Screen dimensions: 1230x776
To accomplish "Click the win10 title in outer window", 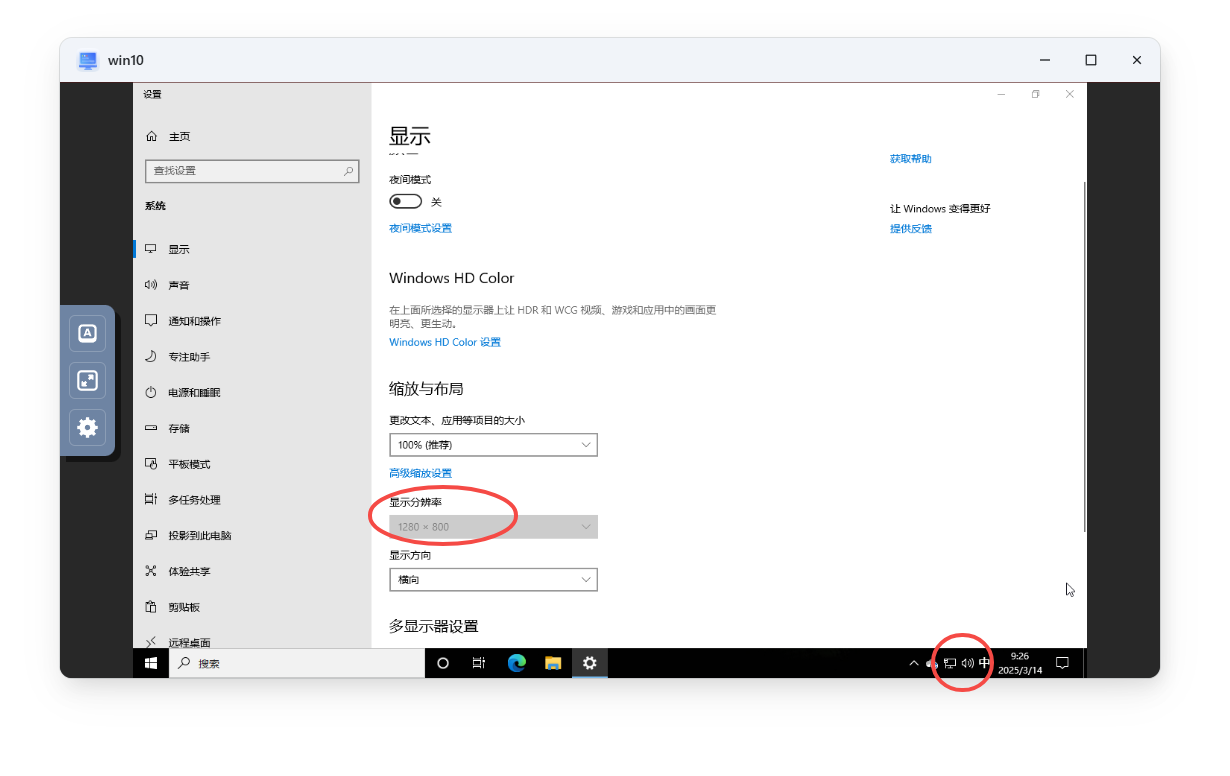I will pyautogui.click(x=126, y=60).
